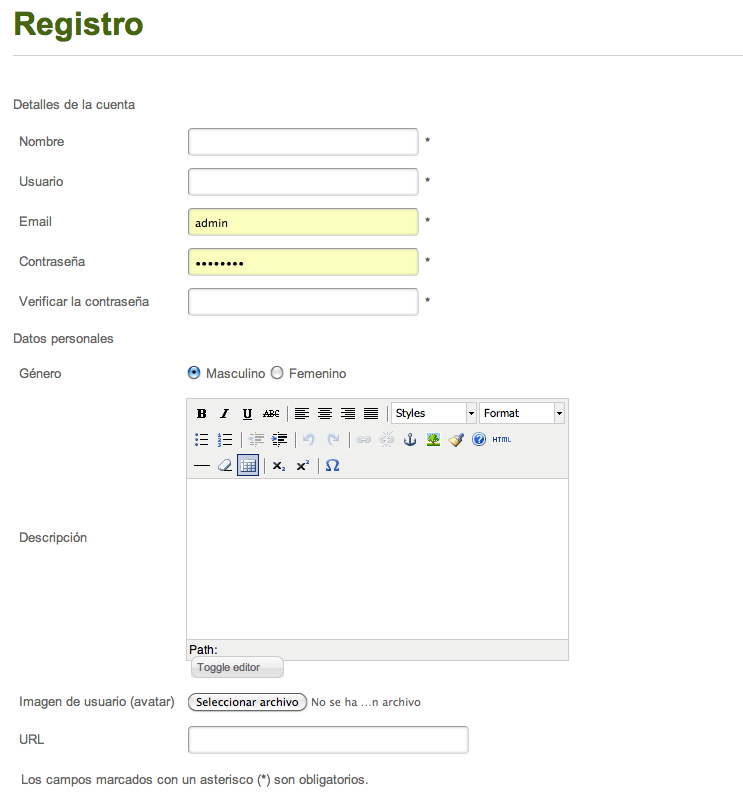
Task: Click inside the Descripción editor text area
Action: click(x=377, y=558)
